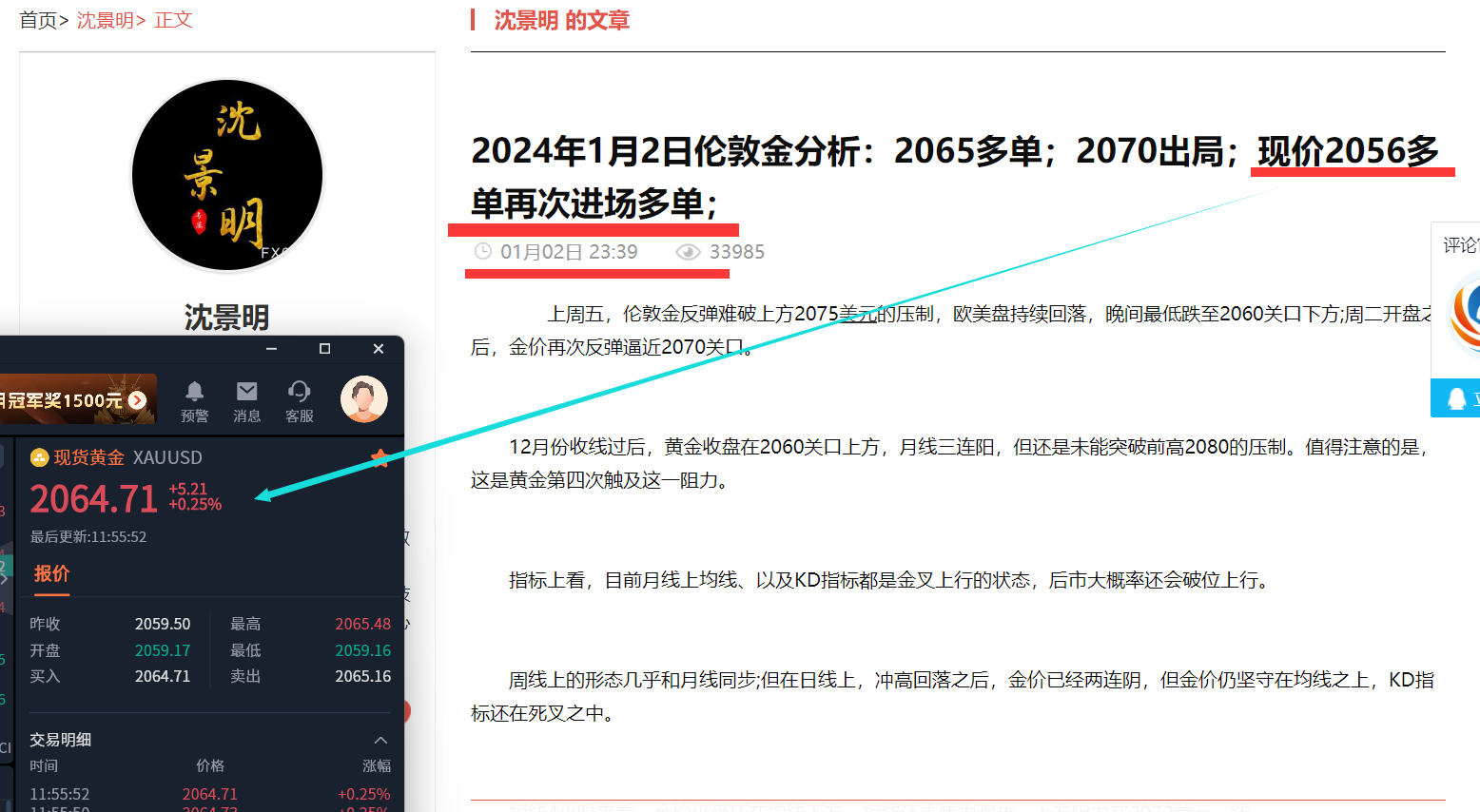Click the view count 33985

click(x=737, y=252)
